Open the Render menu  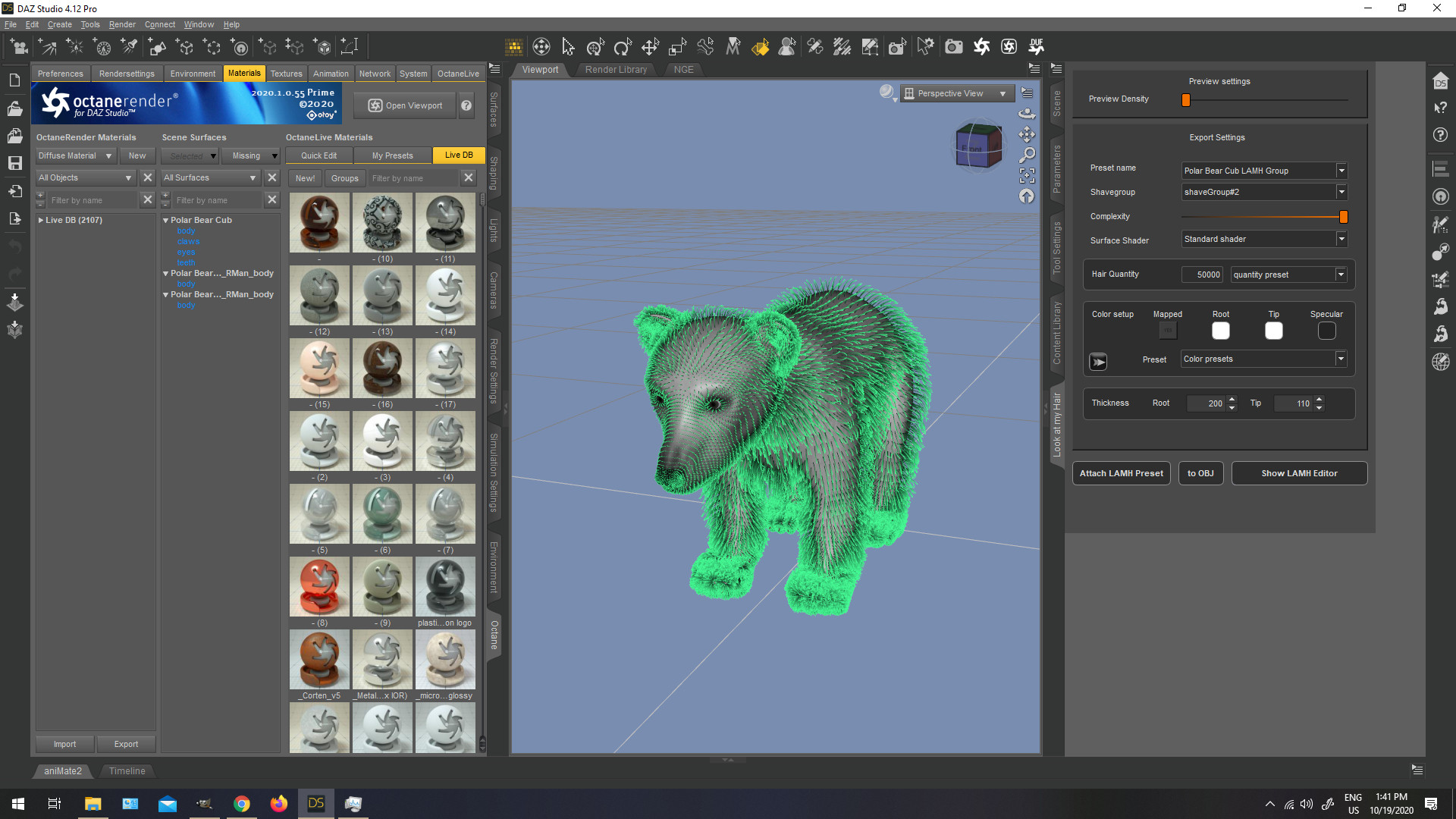point(121,24)
